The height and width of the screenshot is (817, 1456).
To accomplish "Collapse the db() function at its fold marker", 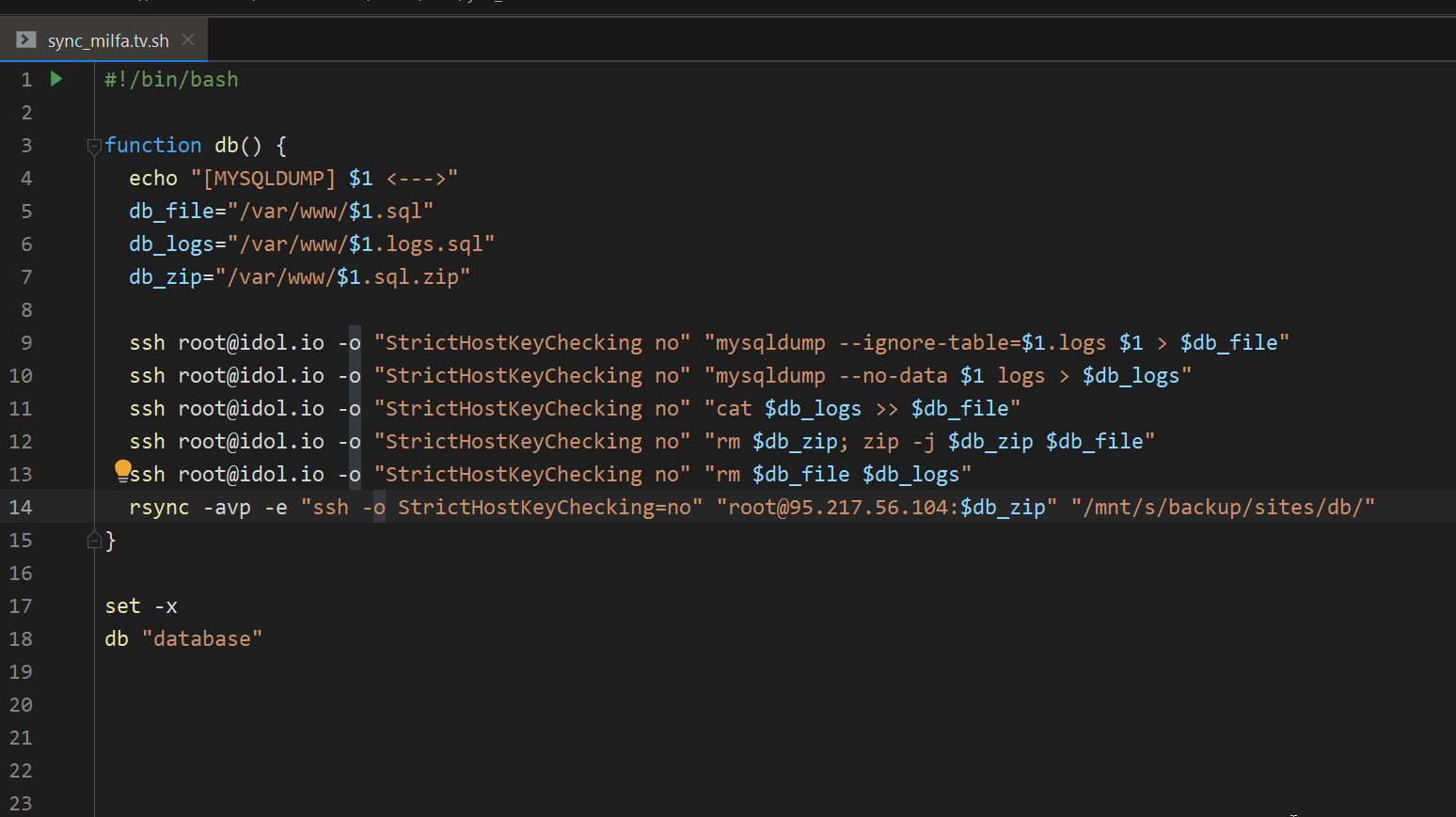I will [x=93, y=146].
